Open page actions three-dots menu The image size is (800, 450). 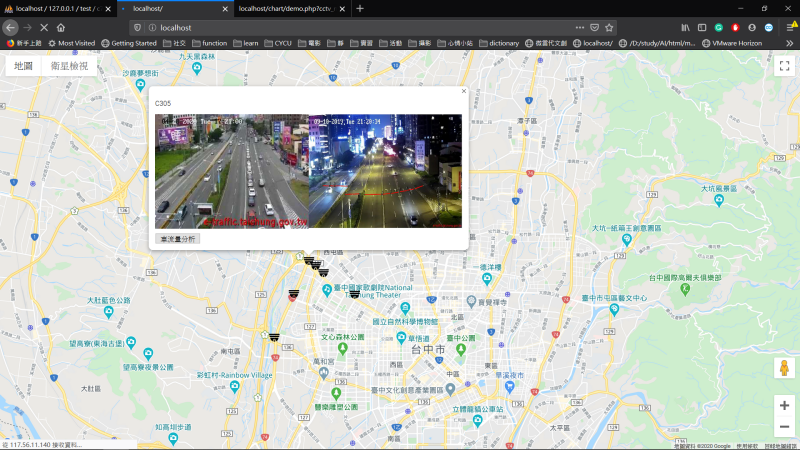(580, 28)
